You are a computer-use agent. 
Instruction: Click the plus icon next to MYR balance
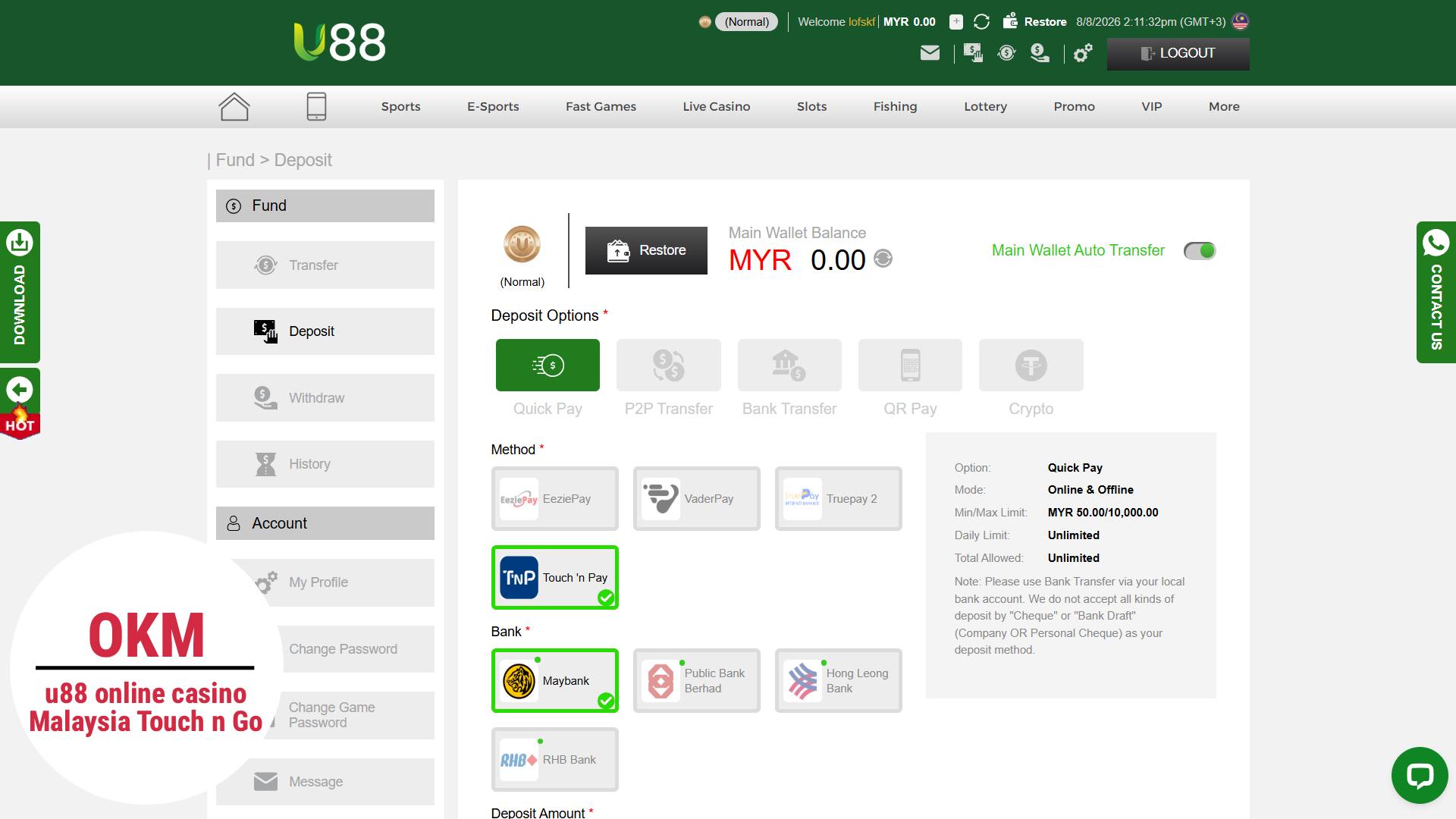click(956, 22)
